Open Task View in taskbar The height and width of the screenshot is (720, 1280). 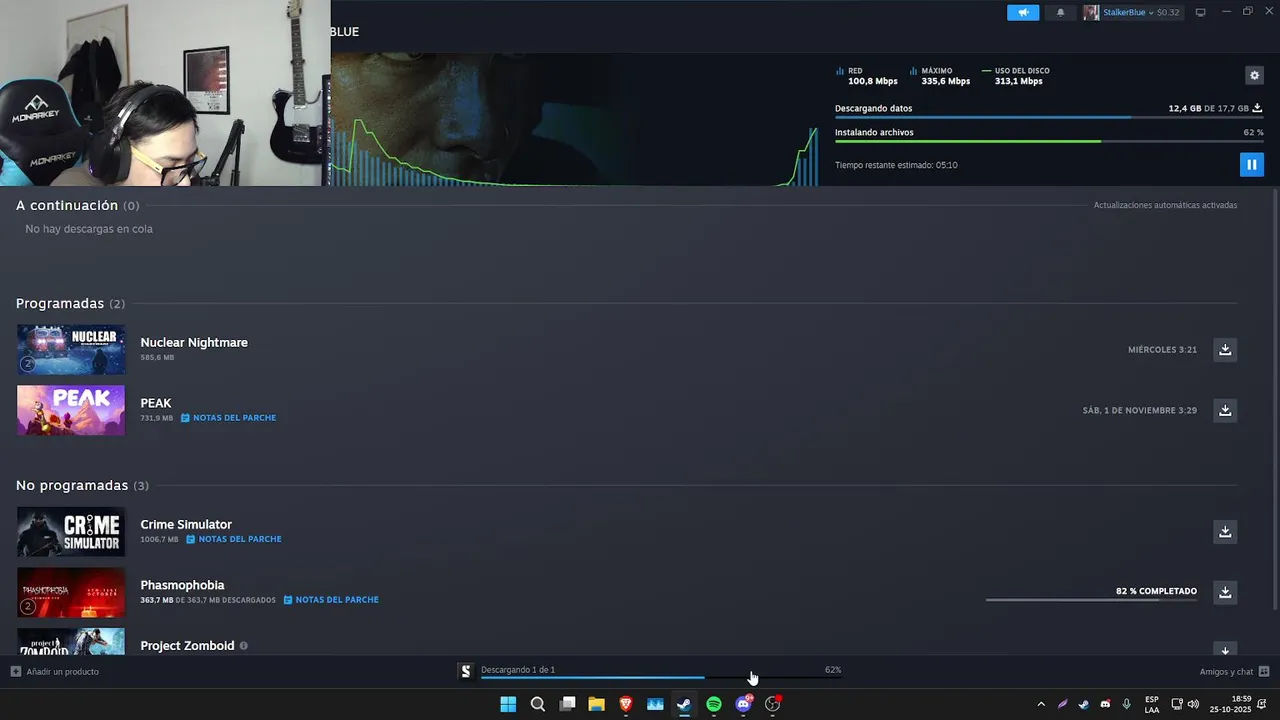tap(567, 704)
